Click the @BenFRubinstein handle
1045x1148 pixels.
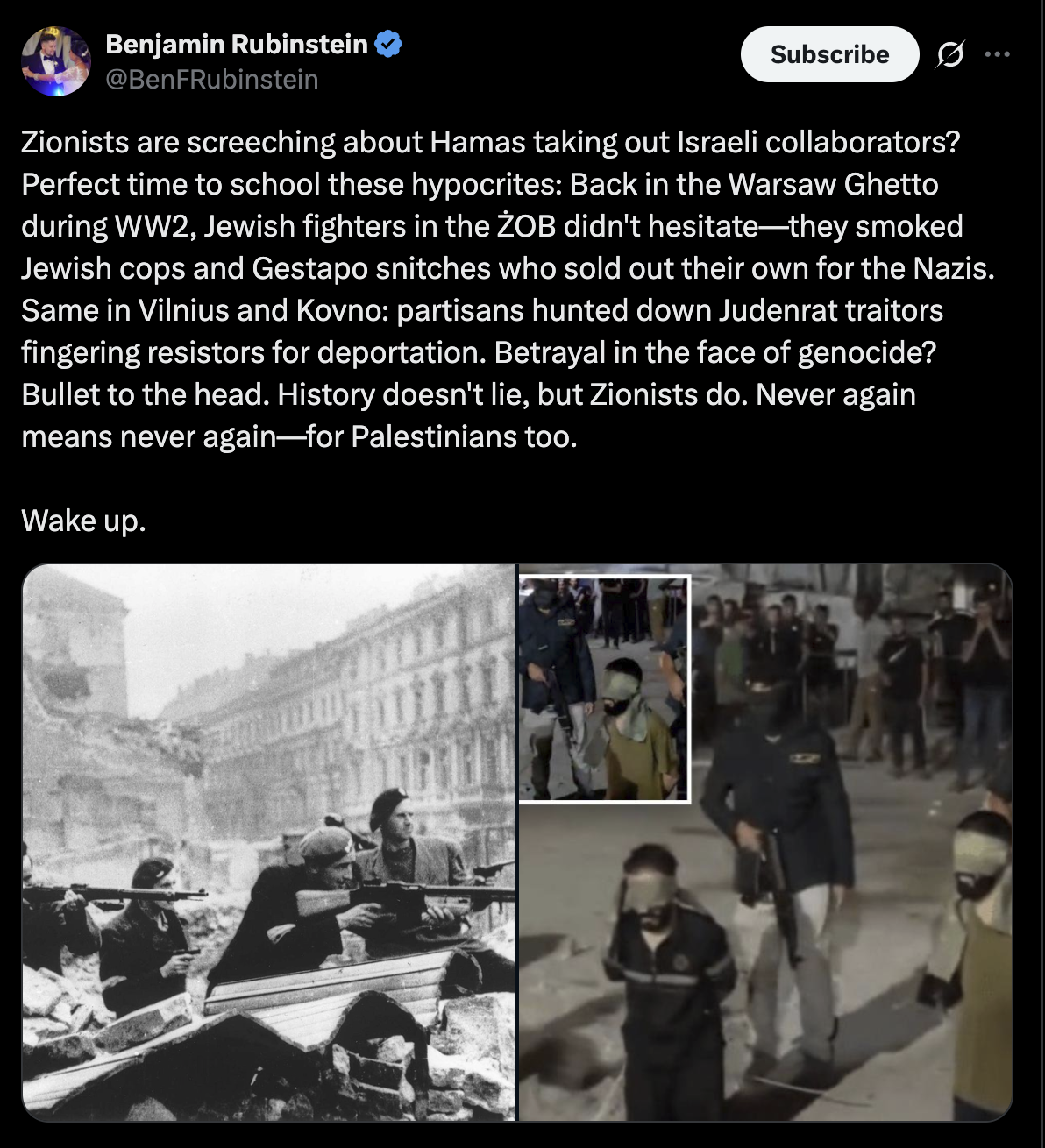click(212, 80)
